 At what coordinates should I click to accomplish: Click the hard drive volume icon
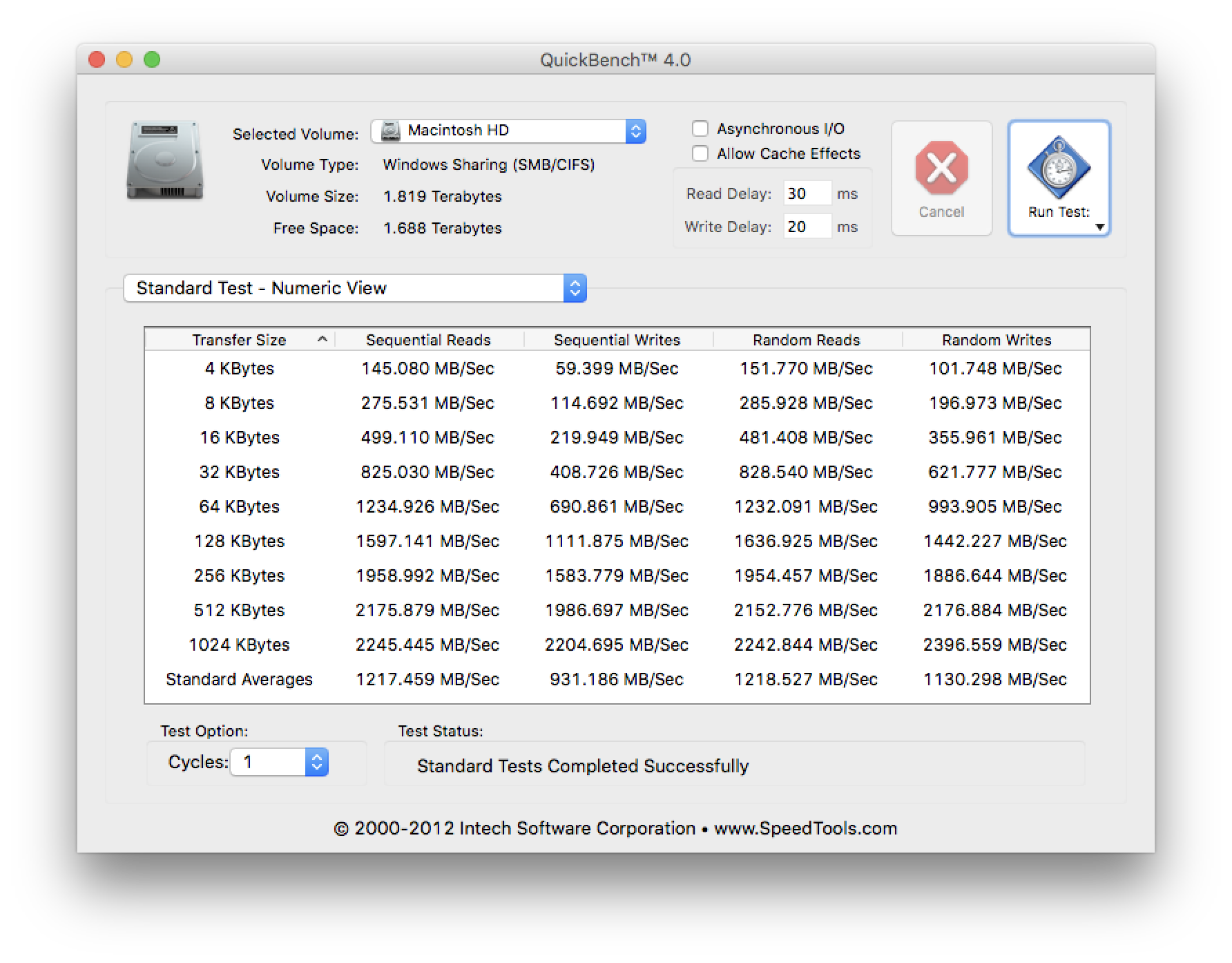tap(165, 161)
